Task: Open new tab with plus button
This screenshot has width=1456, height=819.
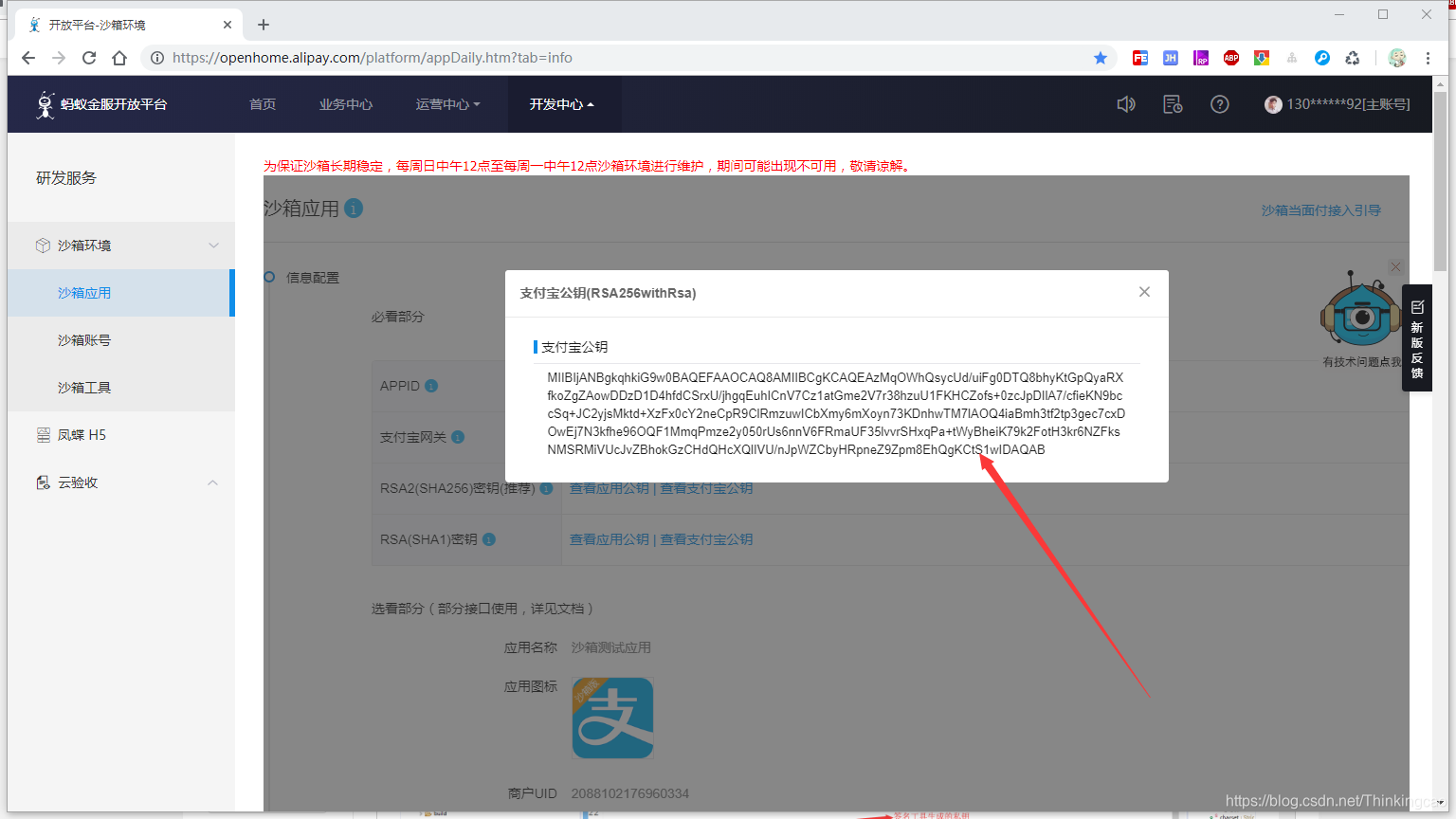Action: click(264, 25)
